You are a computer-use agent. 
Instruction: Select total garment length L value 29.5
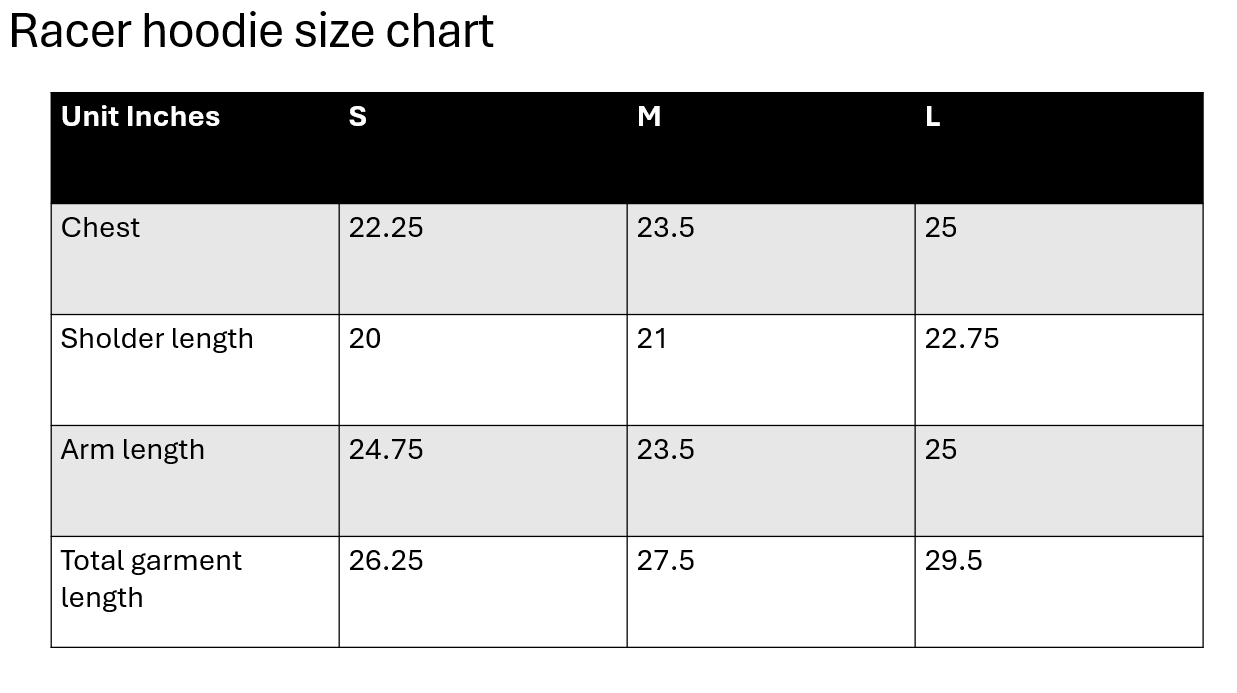[954, 561]
